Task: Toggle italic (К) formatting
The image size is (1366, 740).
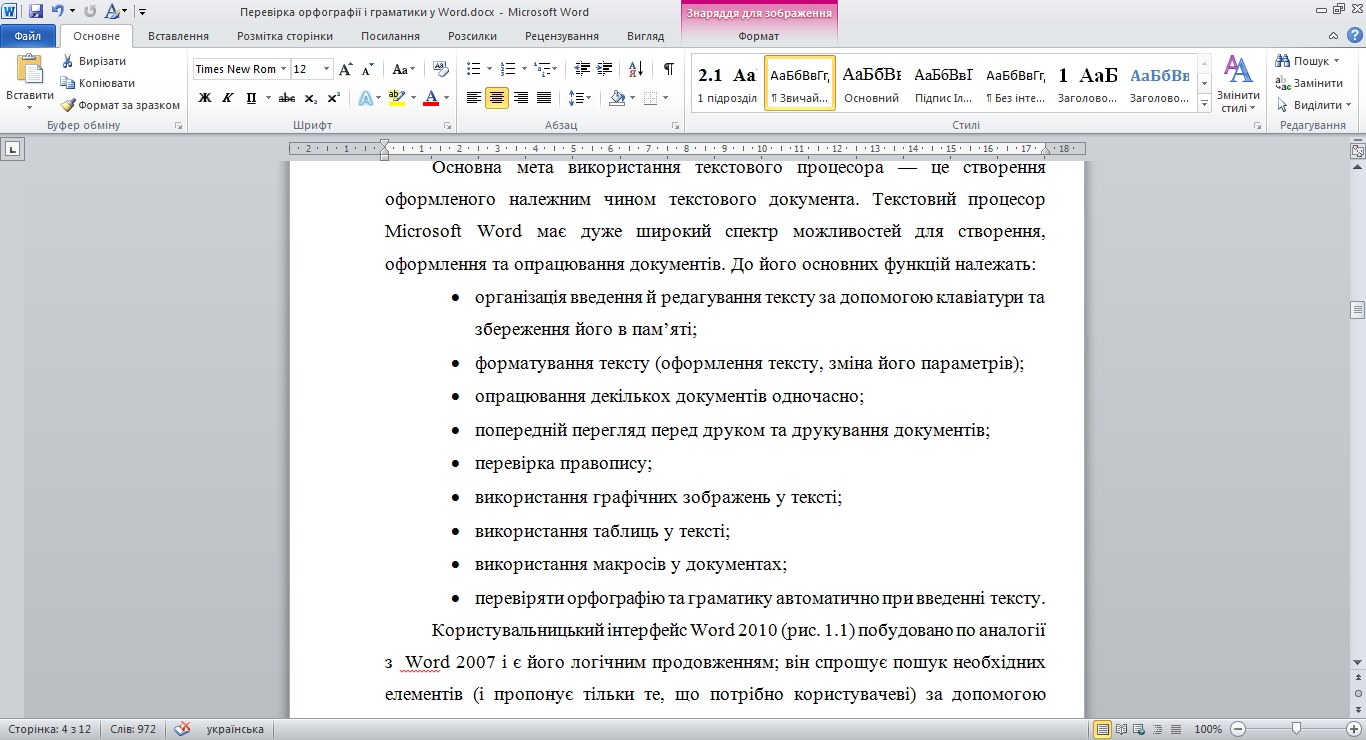Action: click(227, 98)
